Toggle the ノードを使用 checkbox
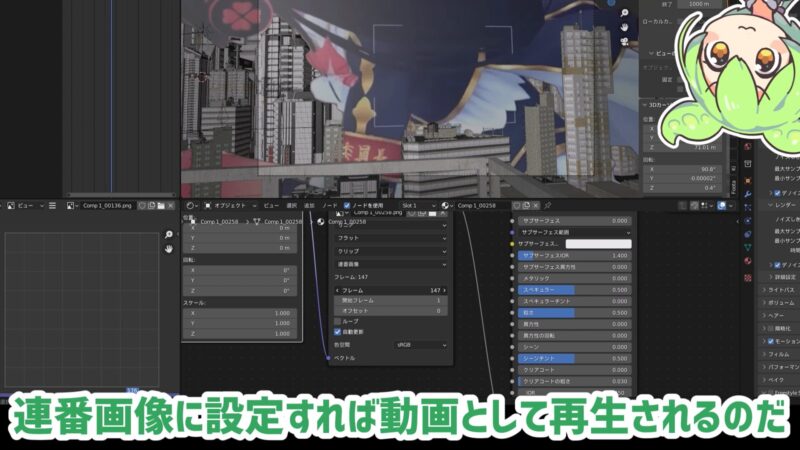The image size is (800, 450). [x=347, y=206]
